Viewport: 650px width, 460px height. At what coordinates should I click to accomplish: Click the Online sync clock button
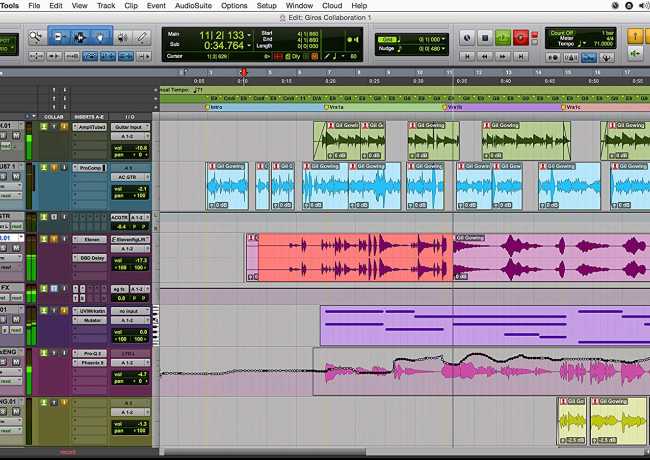click(467, 38)
